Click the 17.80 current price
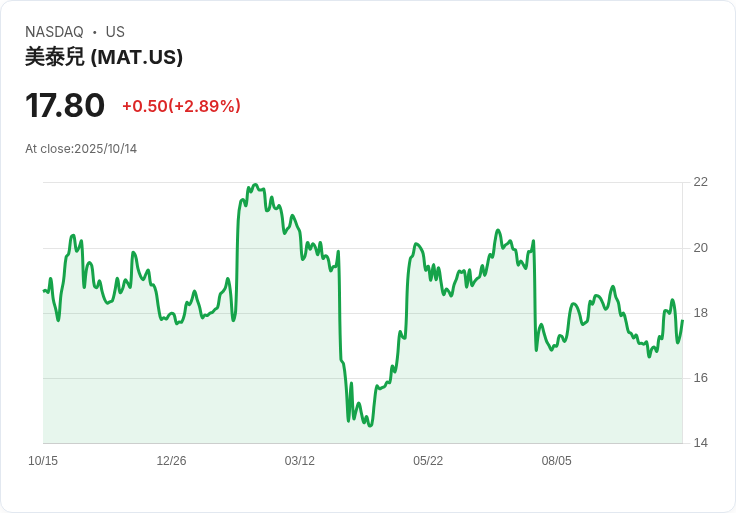The width and height of the screenshot is (736, 513). pos(65,105)
